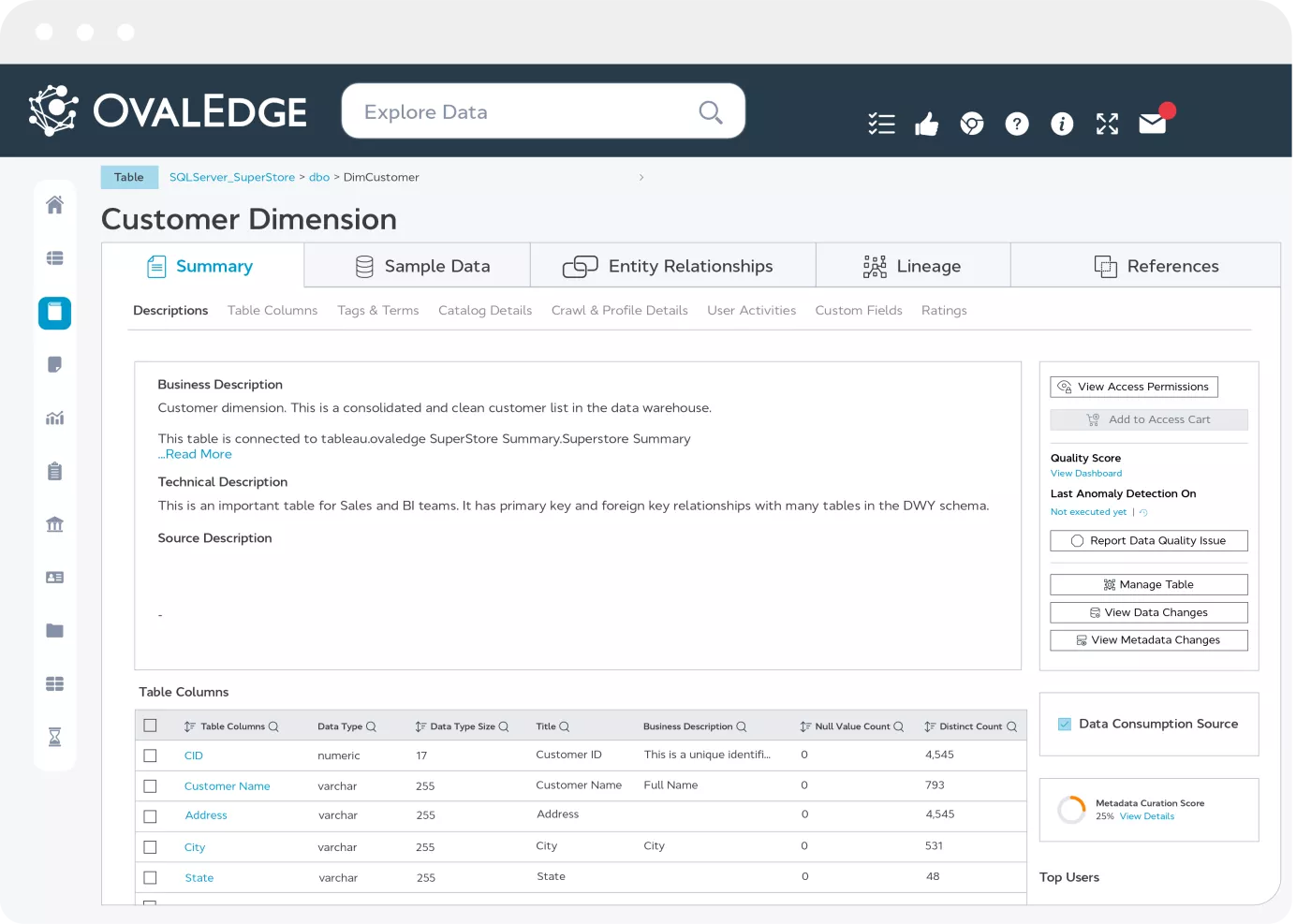Open the mail notifications icon in the header
Screen dimensions: 1311x924
[1152, 123]
